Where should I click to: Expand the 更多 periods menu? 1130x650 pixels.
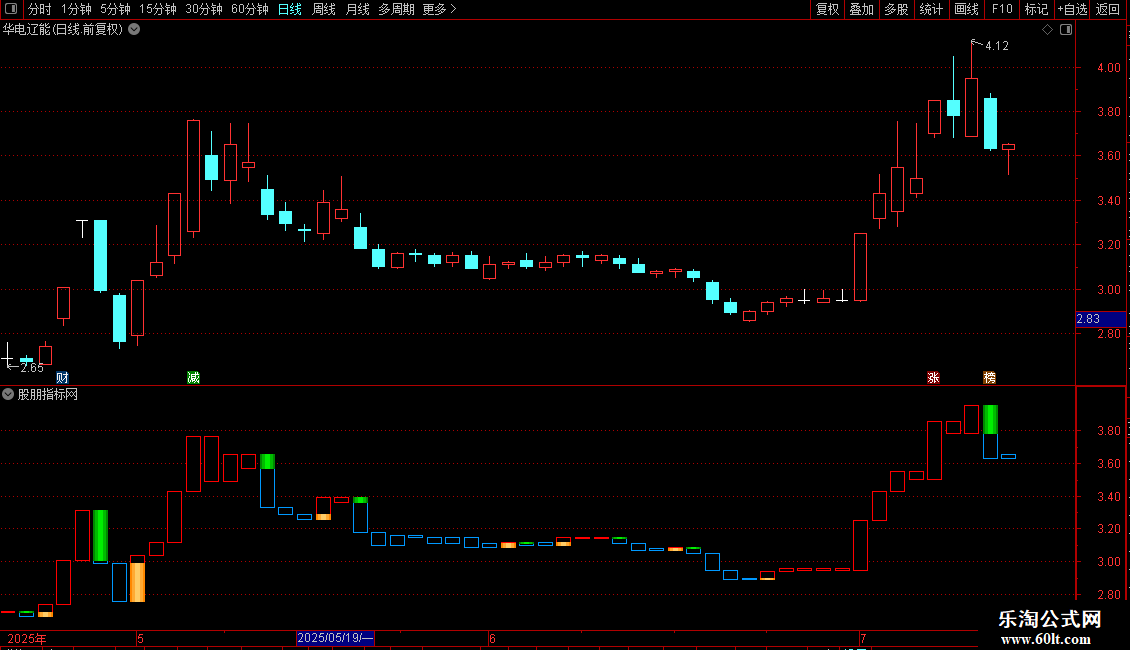tap(439, 9)
